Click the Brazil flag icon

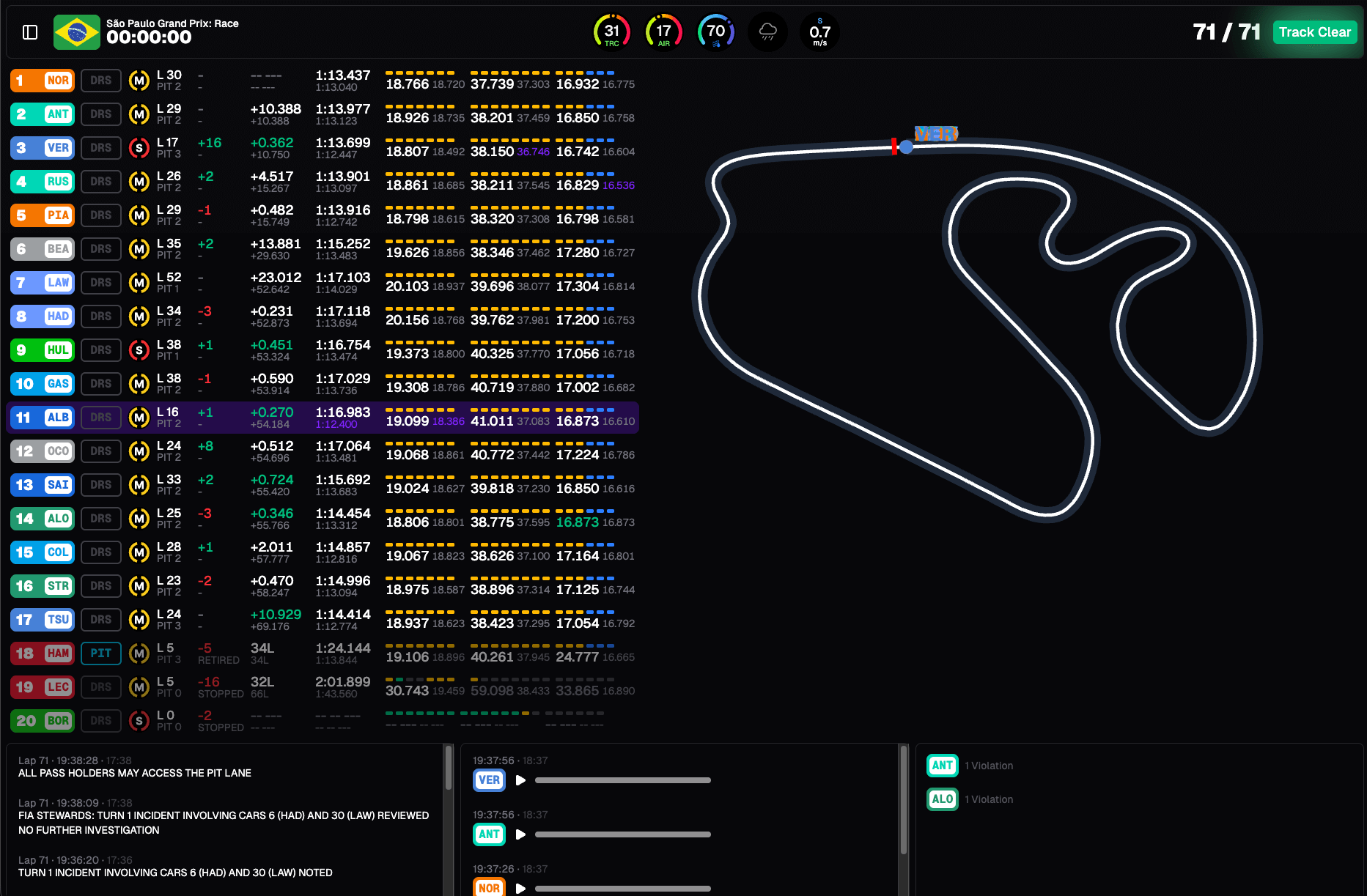click(x=76, y=32)
